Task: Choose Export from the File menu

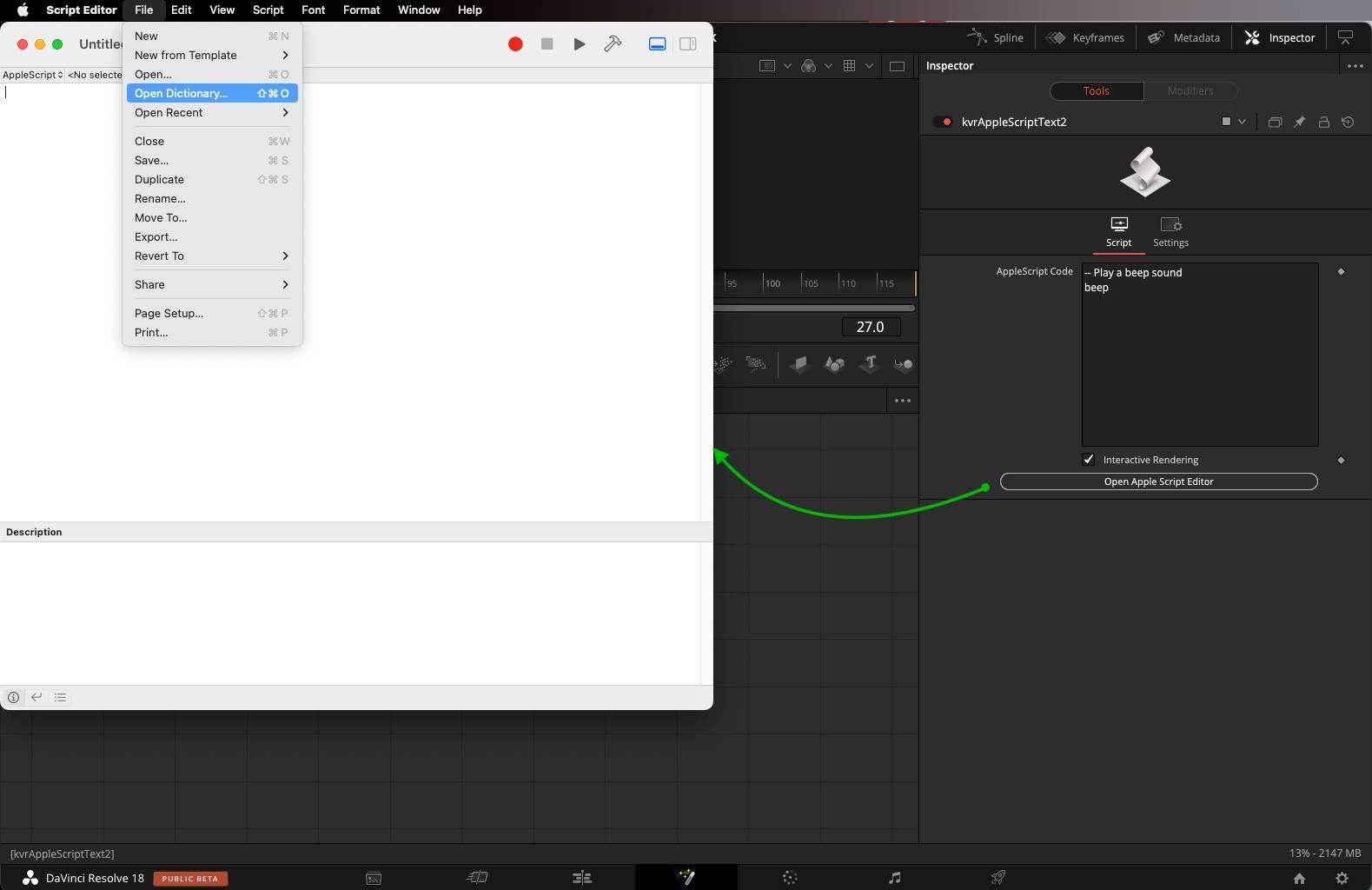Action: point(212,236)
